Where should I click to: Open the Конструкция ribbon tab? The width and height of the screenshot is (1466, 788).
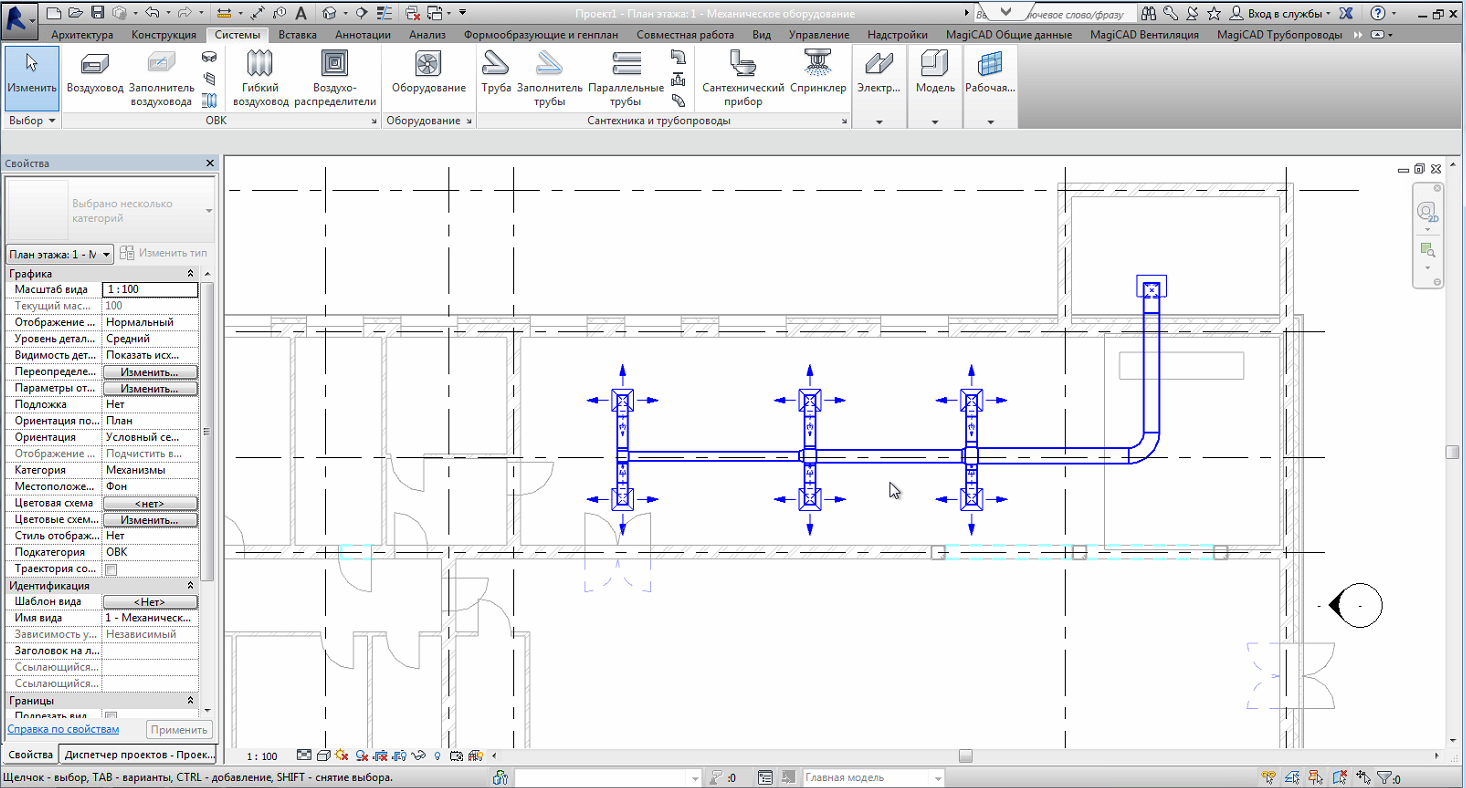(164, 34)
